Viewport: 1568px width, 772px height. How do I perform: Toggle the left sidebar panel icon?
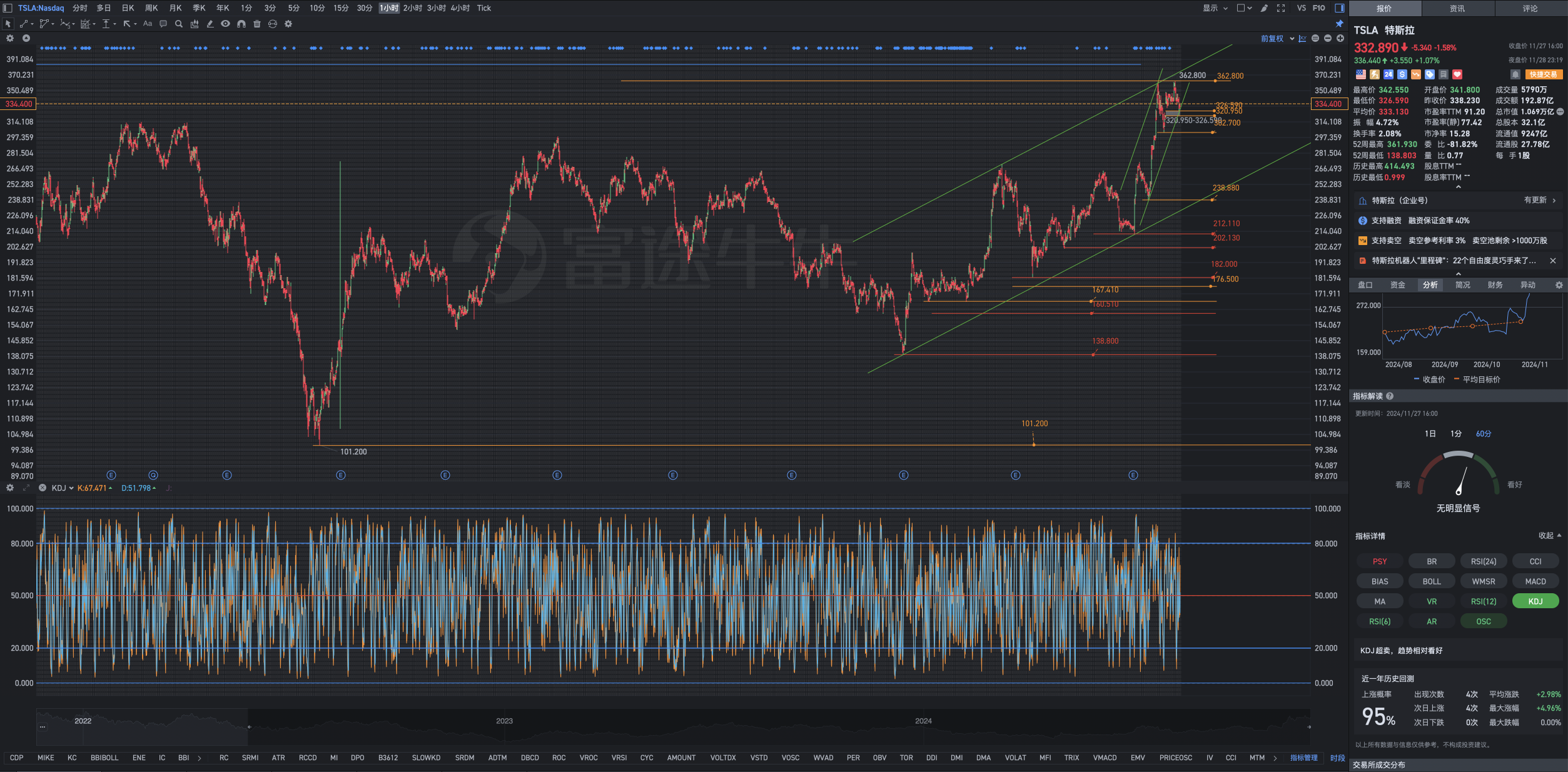click(8, 8)
